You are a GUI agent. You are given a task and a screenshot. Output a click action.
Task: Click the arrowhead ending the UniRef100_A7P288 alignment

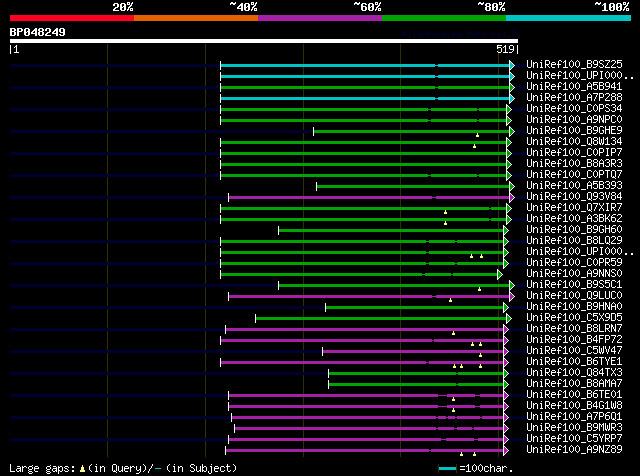512,98
